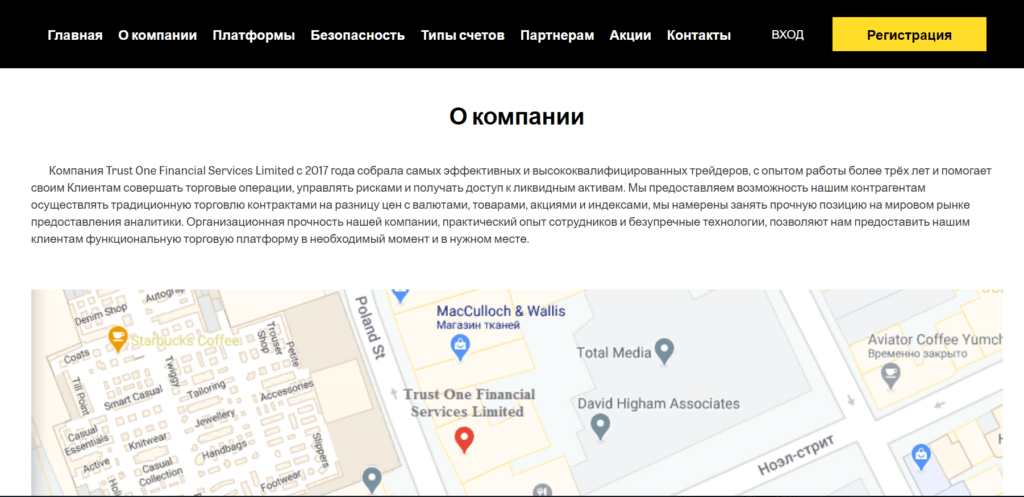Click the blue shop marker near Ноэл-стрит
This screenshot has height=497, width=1024.
921,457
